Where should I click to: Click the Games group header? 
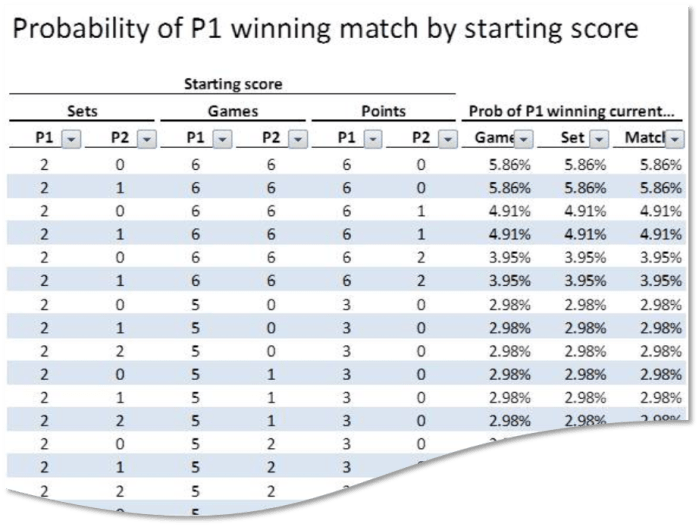(233, 113)
